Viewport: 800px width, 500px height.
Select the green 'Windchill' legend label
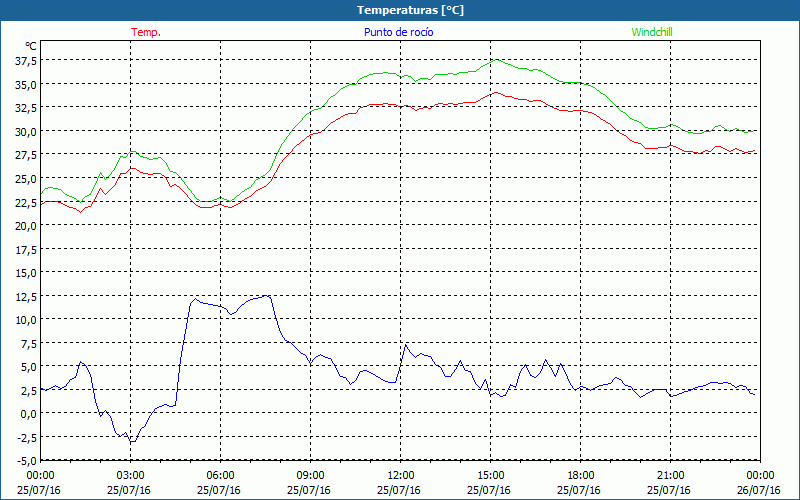(x=652, y=32)
